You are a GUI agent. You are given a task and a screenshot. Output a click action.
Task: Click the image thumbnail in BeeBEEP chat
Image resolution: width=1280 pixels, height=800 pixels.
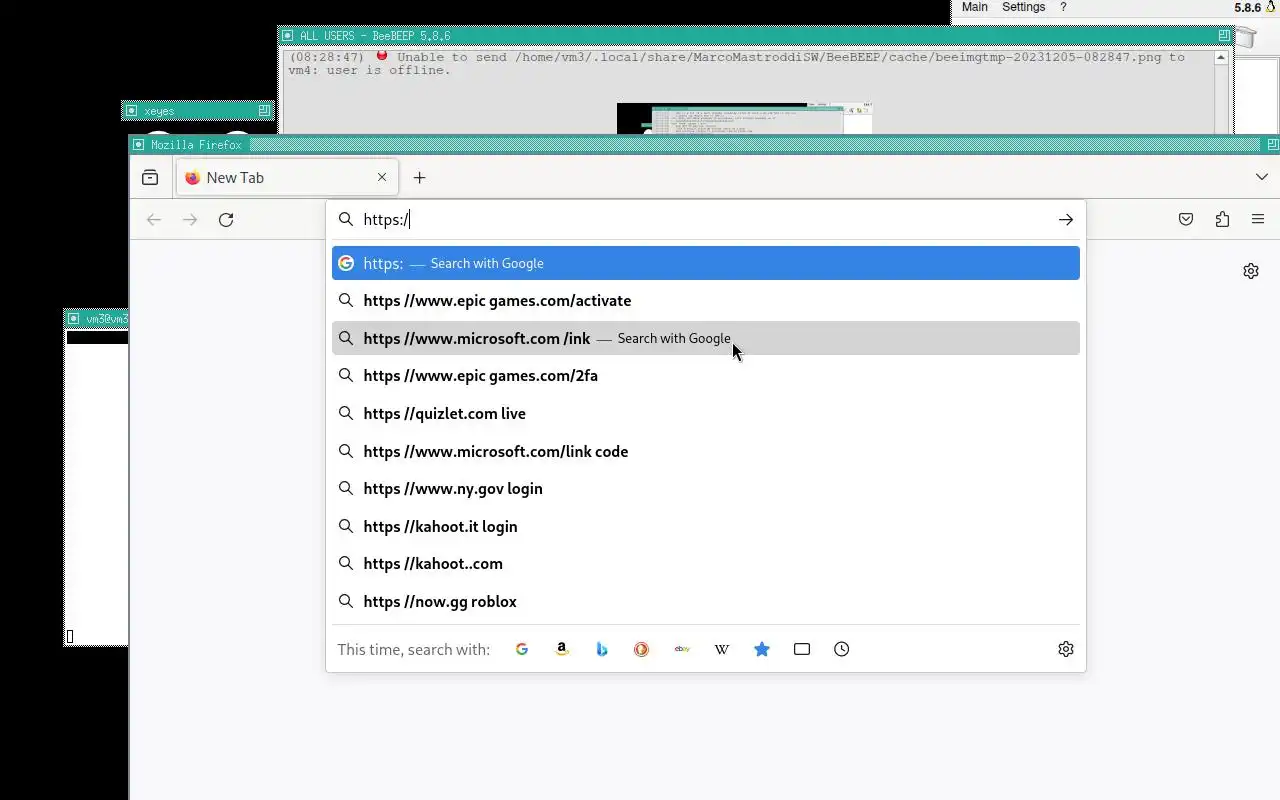point(745,118)
